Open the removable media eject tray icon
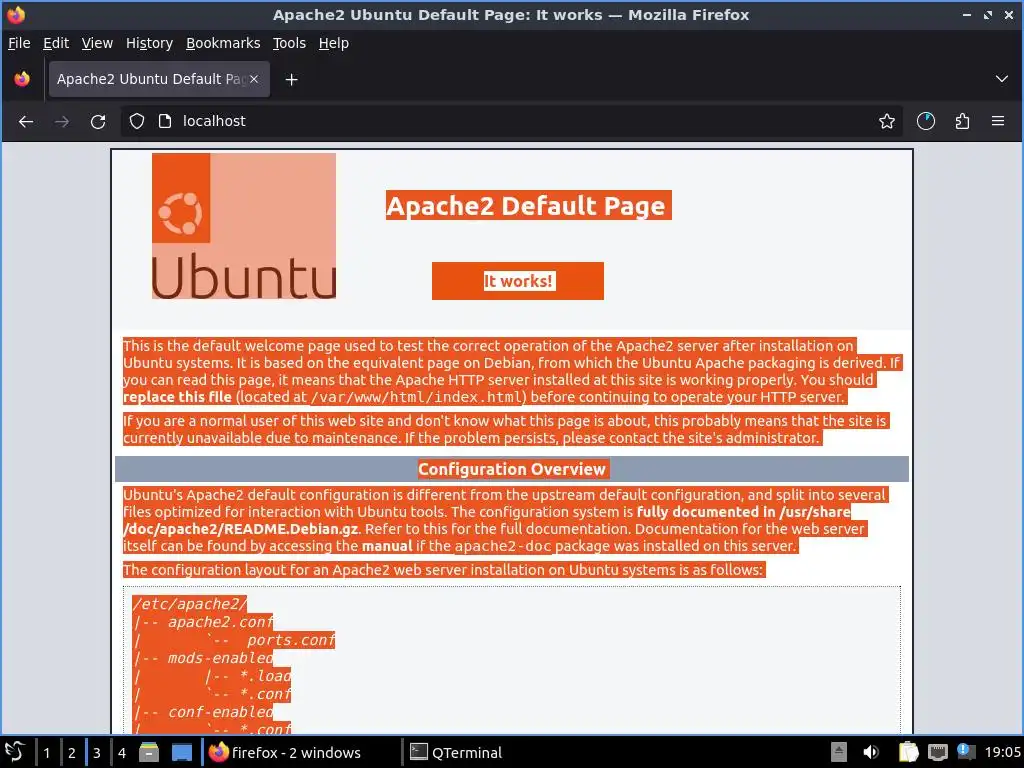 tap(839, 752)
